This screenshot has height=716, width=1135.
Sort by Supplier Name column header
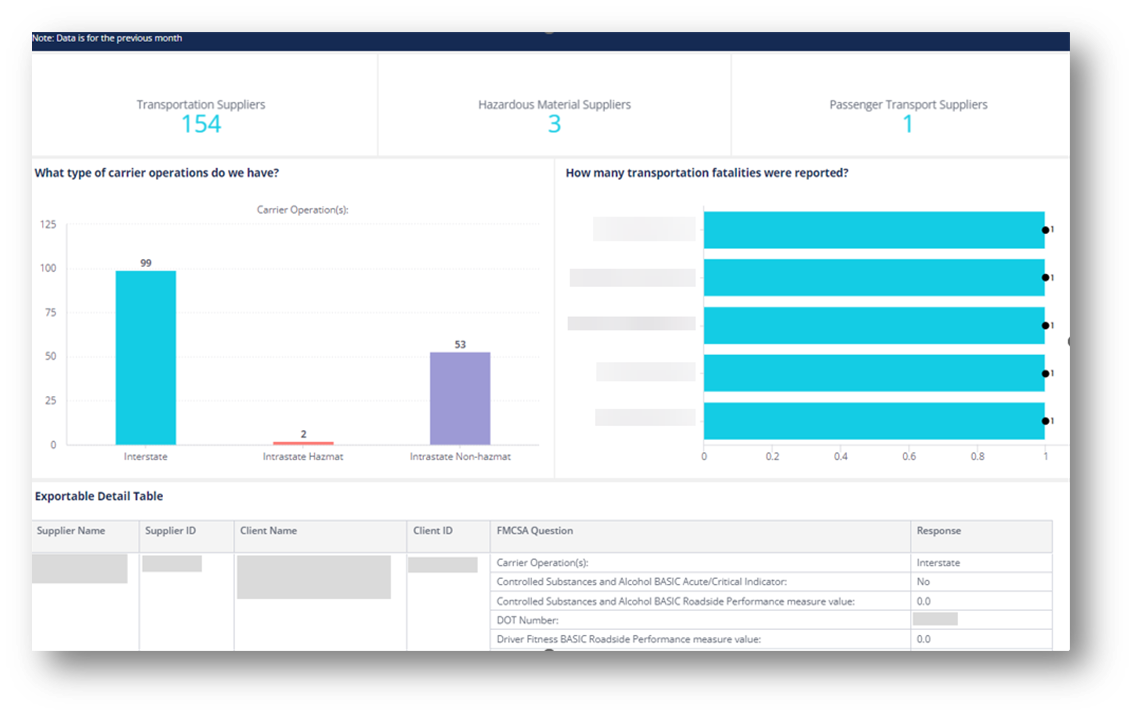click(71, 531)
